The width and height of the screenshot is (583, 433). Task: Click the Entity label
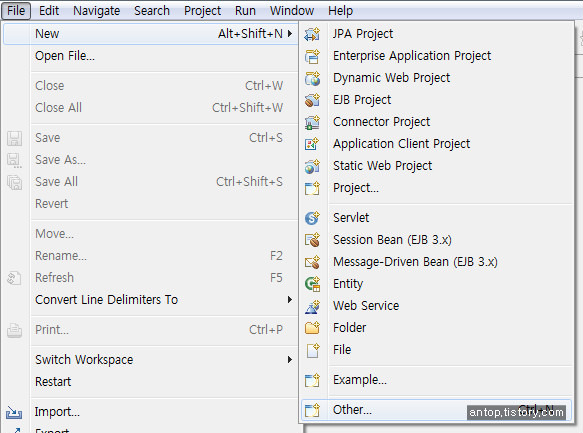348,284
